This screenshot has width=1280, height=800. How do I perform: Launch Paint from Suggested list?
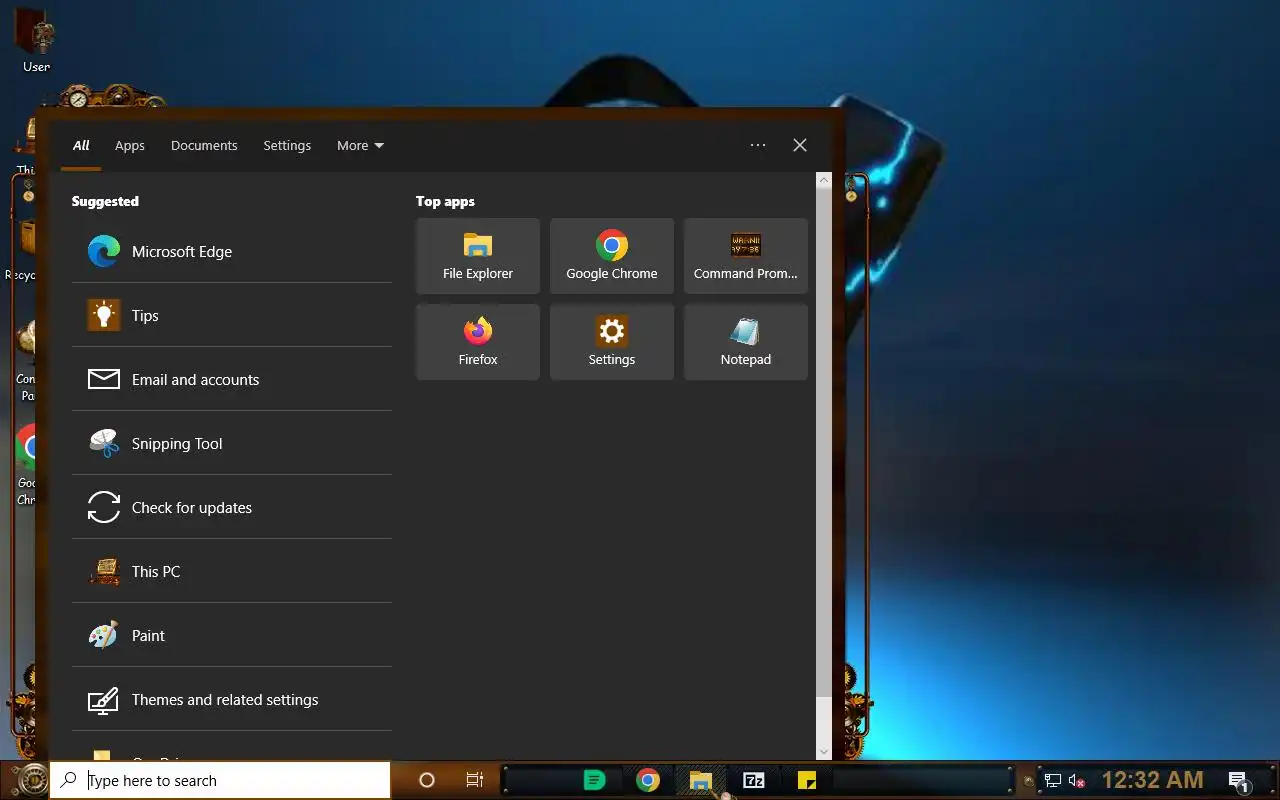[x=231, y=635]
